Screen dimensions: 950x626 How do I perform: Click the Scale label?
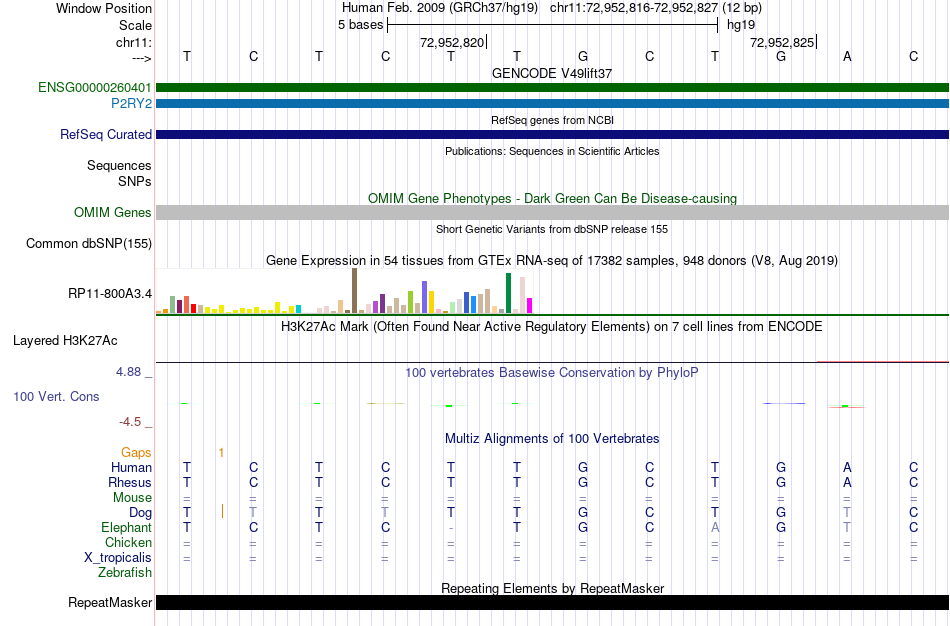[x=136, y=25]
